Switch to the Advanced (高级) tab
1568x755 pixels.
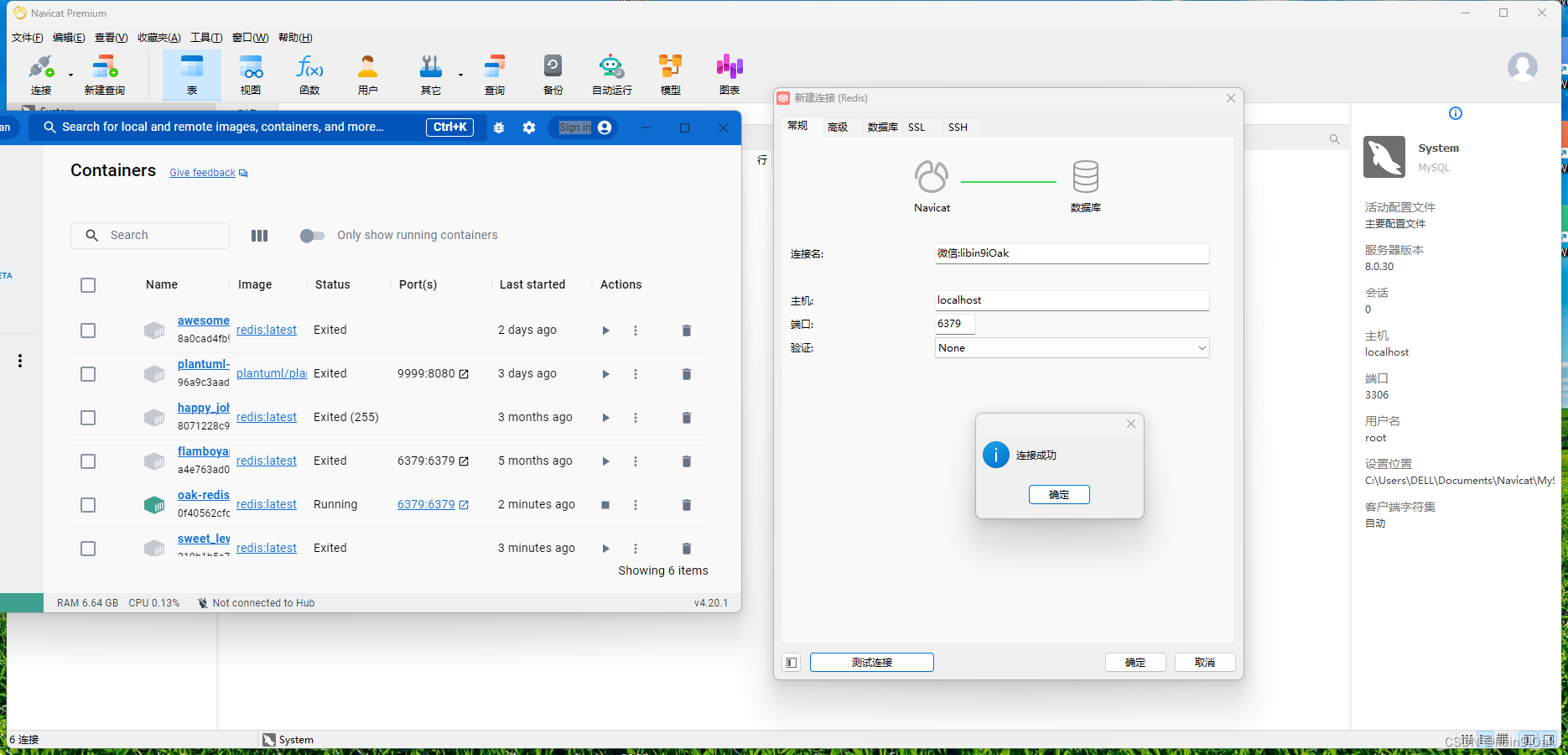837,128
